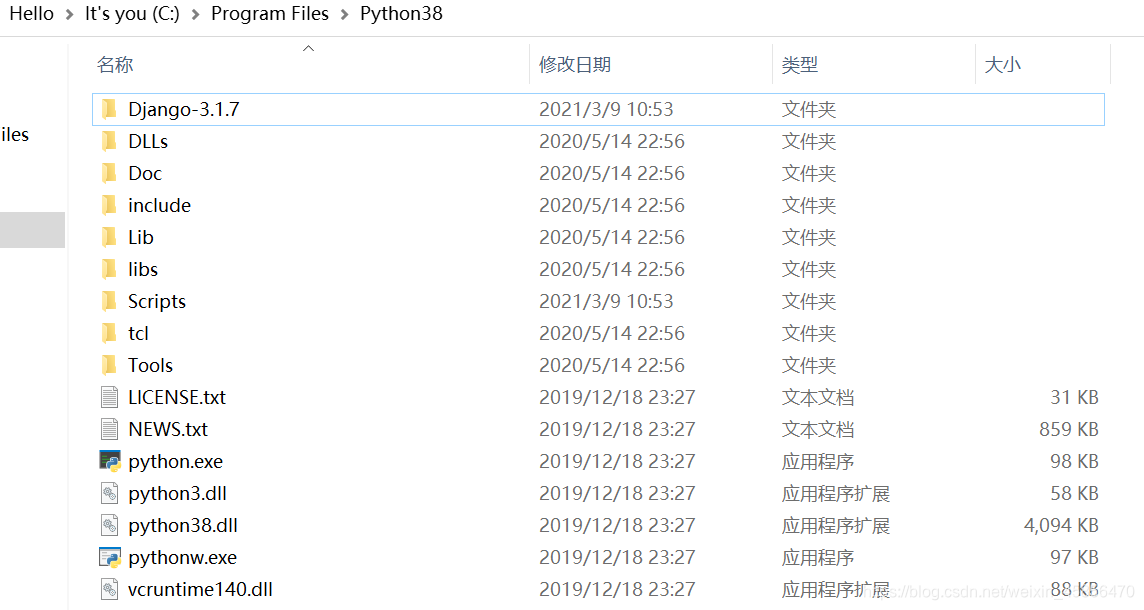The height and width of the screenshot is (610, 1144).
Task: Click the python38.dll file icon
Action: pyautogui.click(x=109, y=525)
